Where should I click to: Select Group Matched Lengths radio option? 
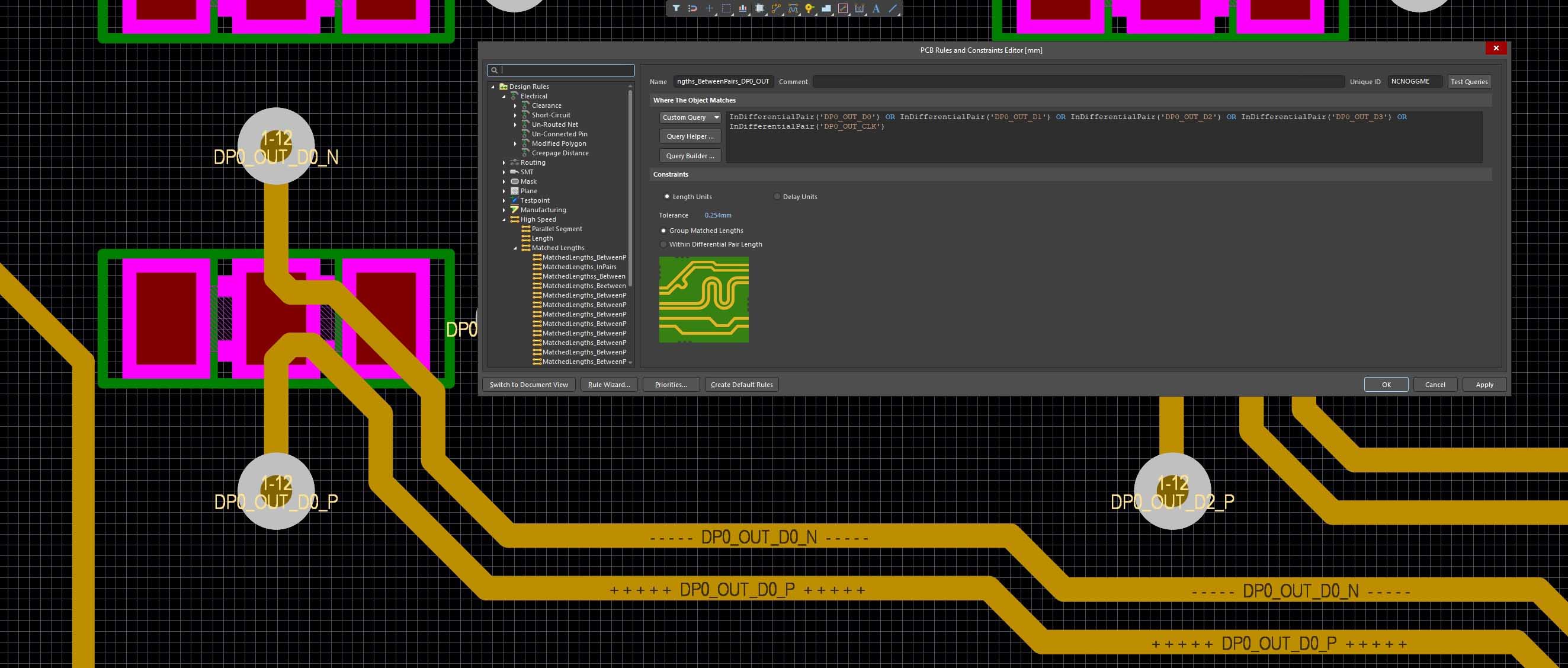(x=663, y=231)
